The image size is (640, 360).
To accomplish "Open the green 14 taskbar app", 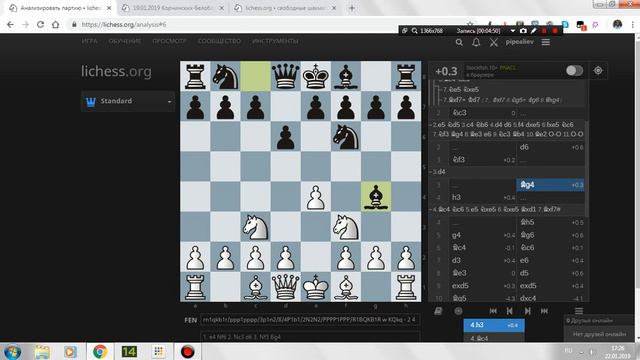I will (129, 351).
